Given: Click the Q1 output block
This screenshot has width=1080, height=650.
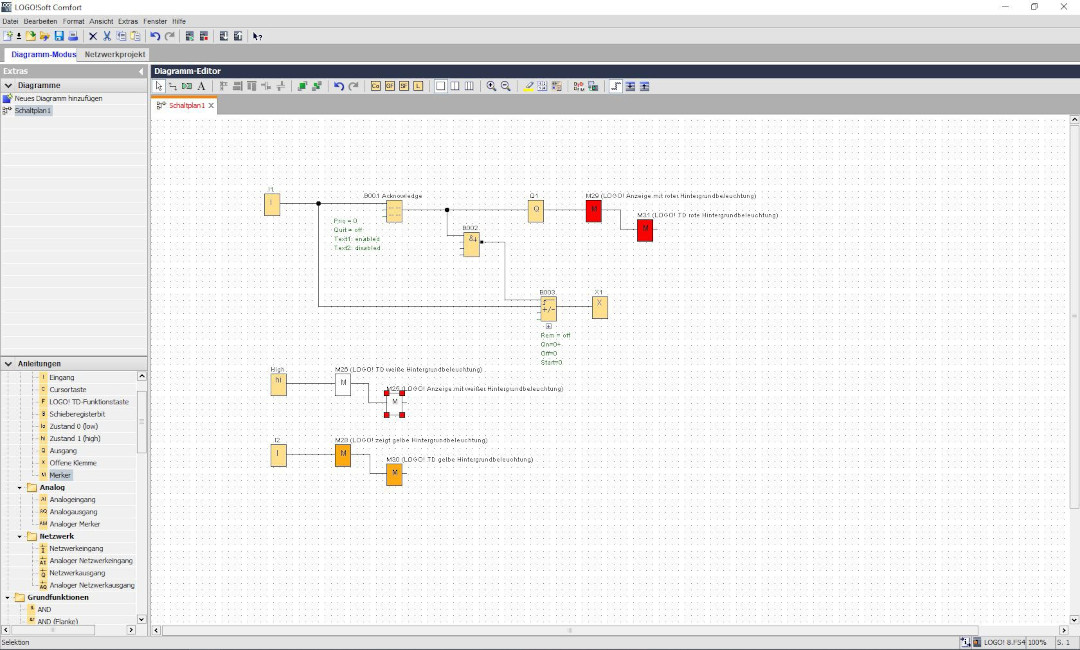Looking at the screenshot, I should (536, 211).
